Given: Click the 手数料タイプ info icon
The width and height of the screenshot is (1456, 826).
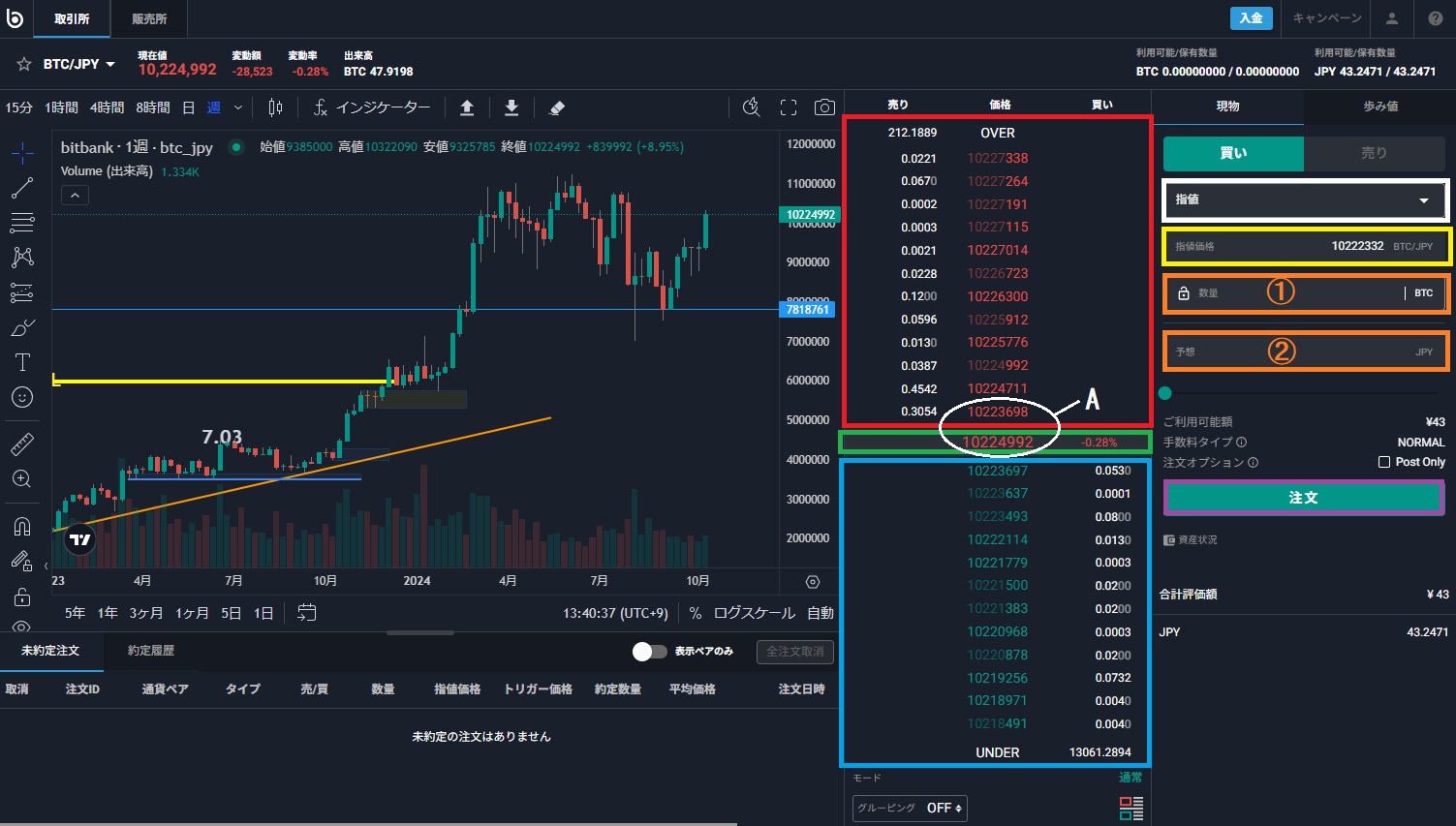Looking at the screenshot, I should click(x=1242, y=443).
